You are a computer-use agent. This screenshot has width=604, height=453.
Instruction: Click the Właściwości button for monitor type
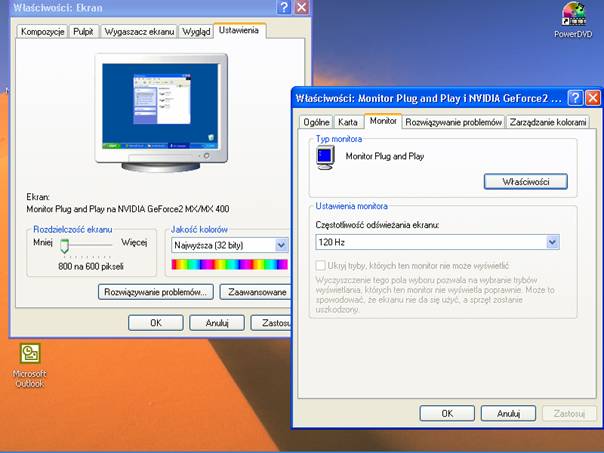(526, 181)
